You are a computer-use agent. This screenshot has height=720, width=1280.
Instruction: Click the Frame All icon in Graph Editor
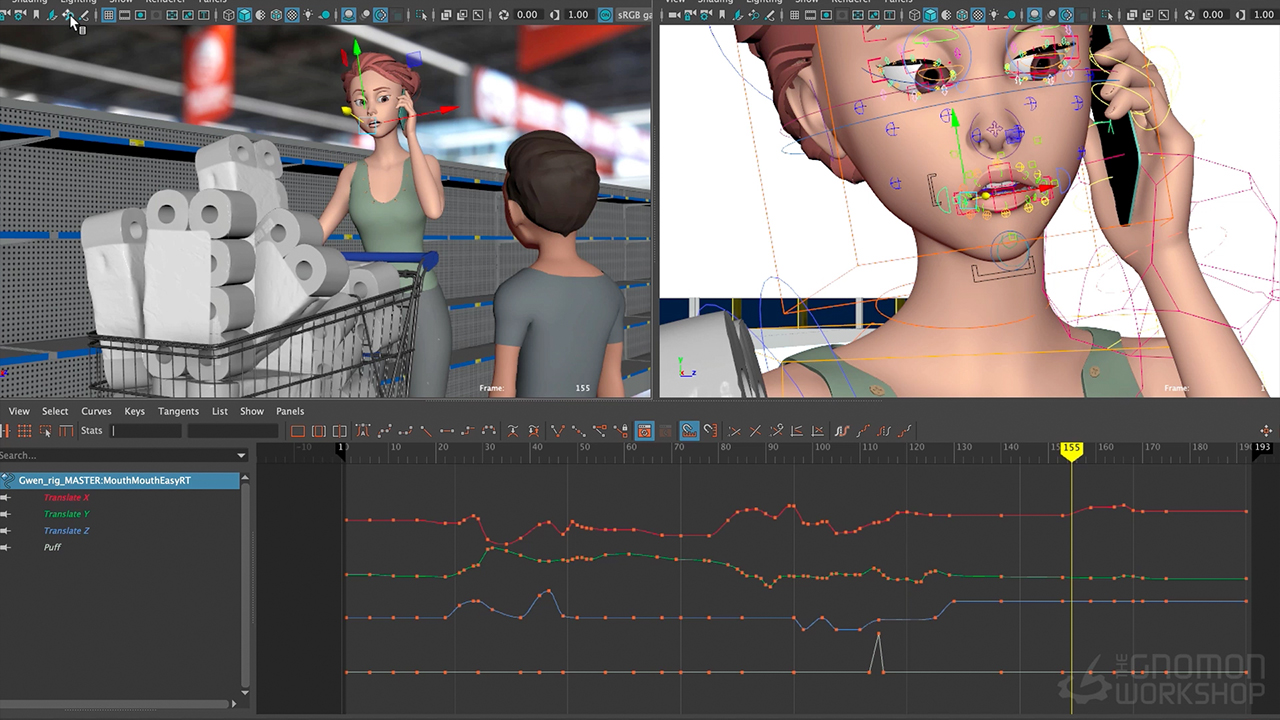tap(297, 431)
